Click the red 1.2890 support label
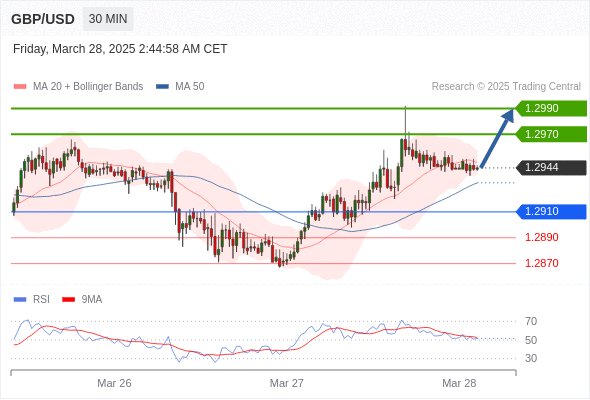Screen dimensions: 590x400 pyautogui.click(x=542, y=237)
